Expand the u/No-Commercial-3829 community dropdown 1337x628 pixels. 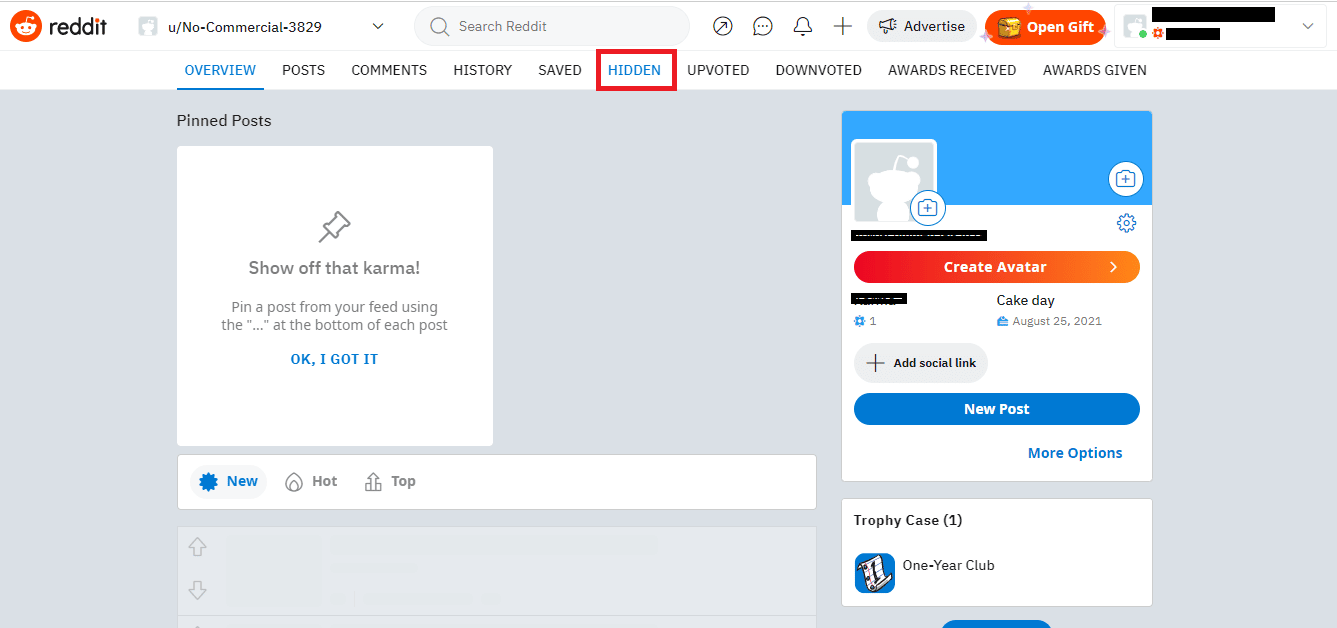tap(378, 27)
